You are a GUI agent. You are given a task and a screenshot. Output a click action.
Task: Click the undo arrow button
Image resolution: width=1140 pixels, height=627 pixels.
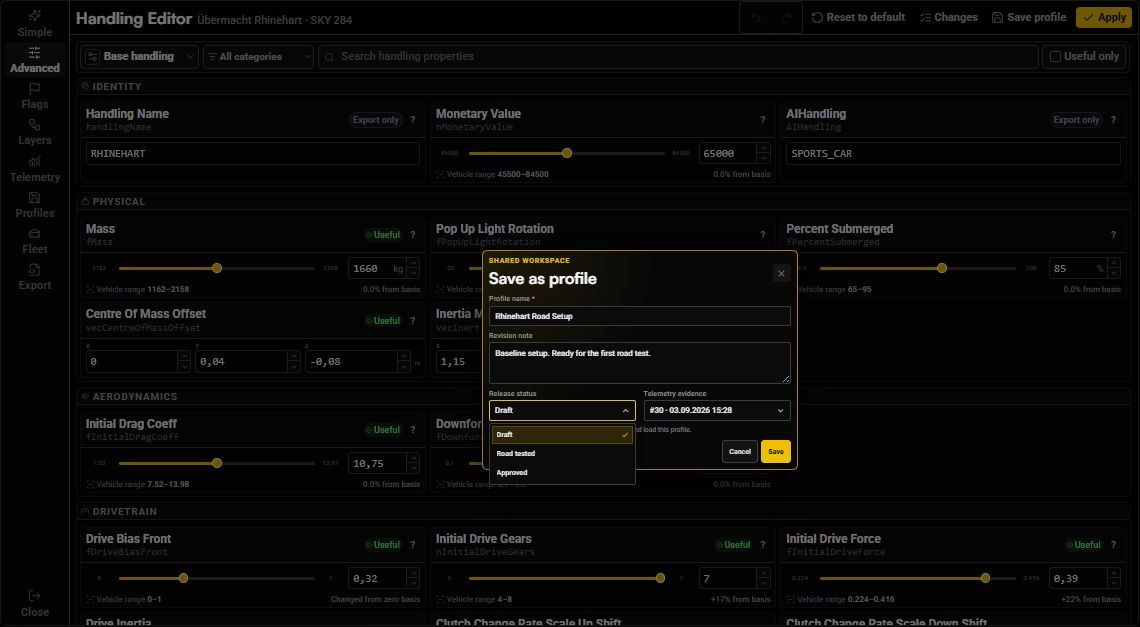click(x=755, y=17)
